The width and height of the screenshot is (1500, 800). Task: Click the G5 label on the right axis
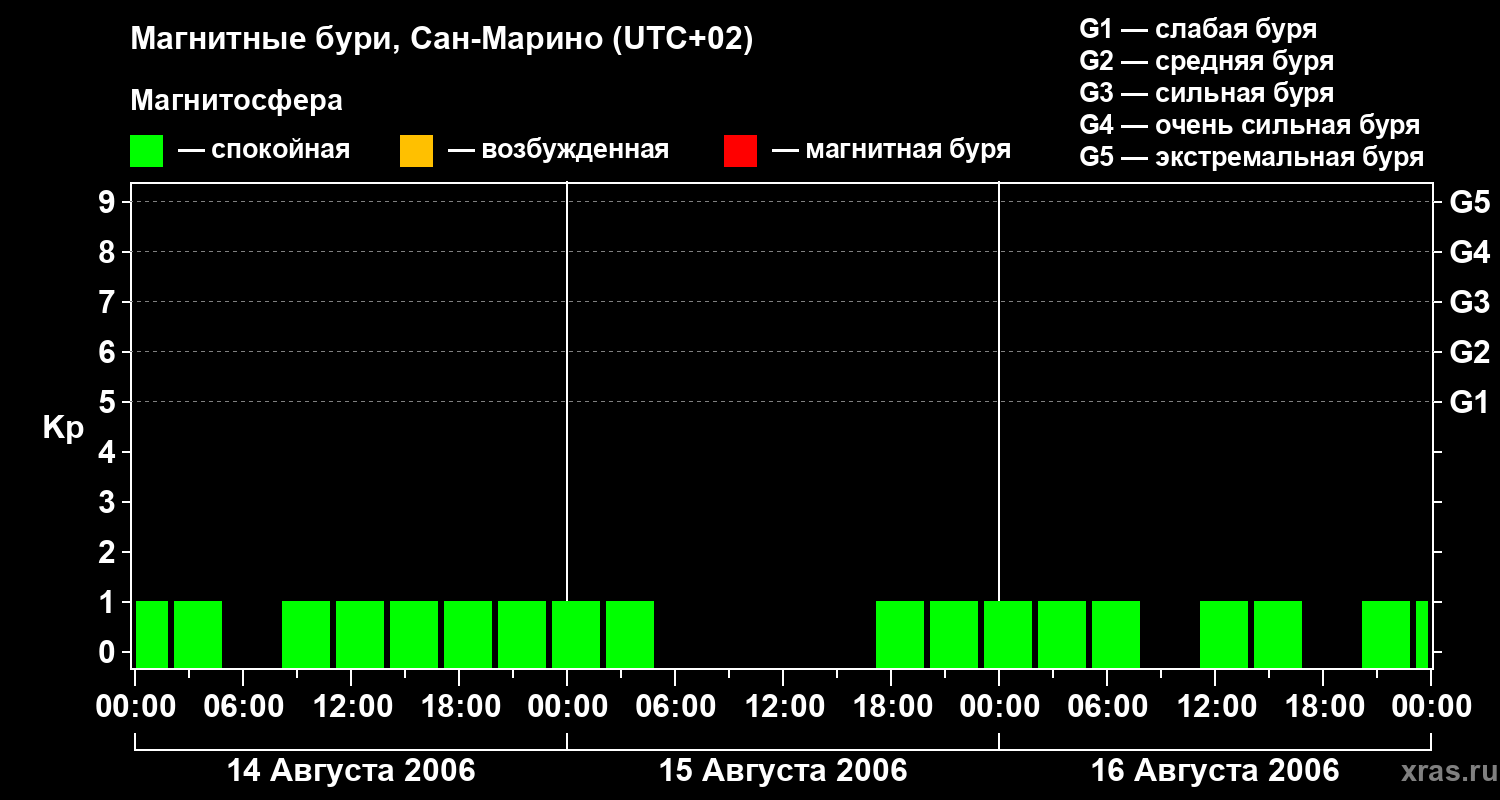1470,202
